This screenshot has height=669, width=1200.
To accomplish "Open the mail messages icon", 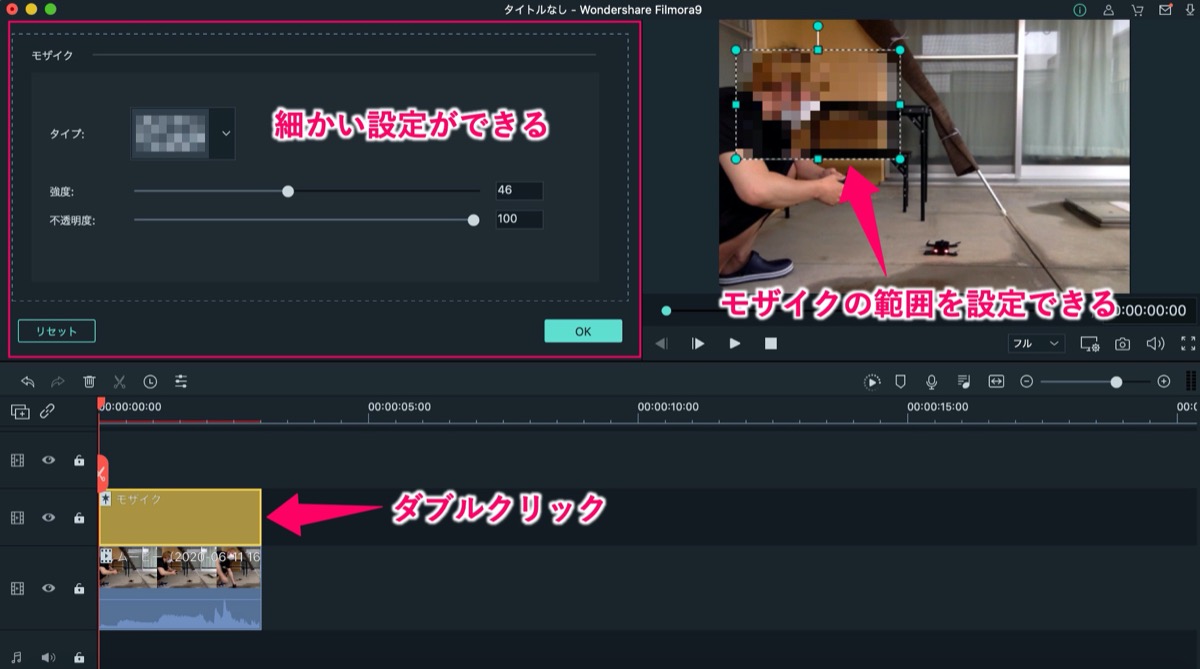I will pos(1165,9).
